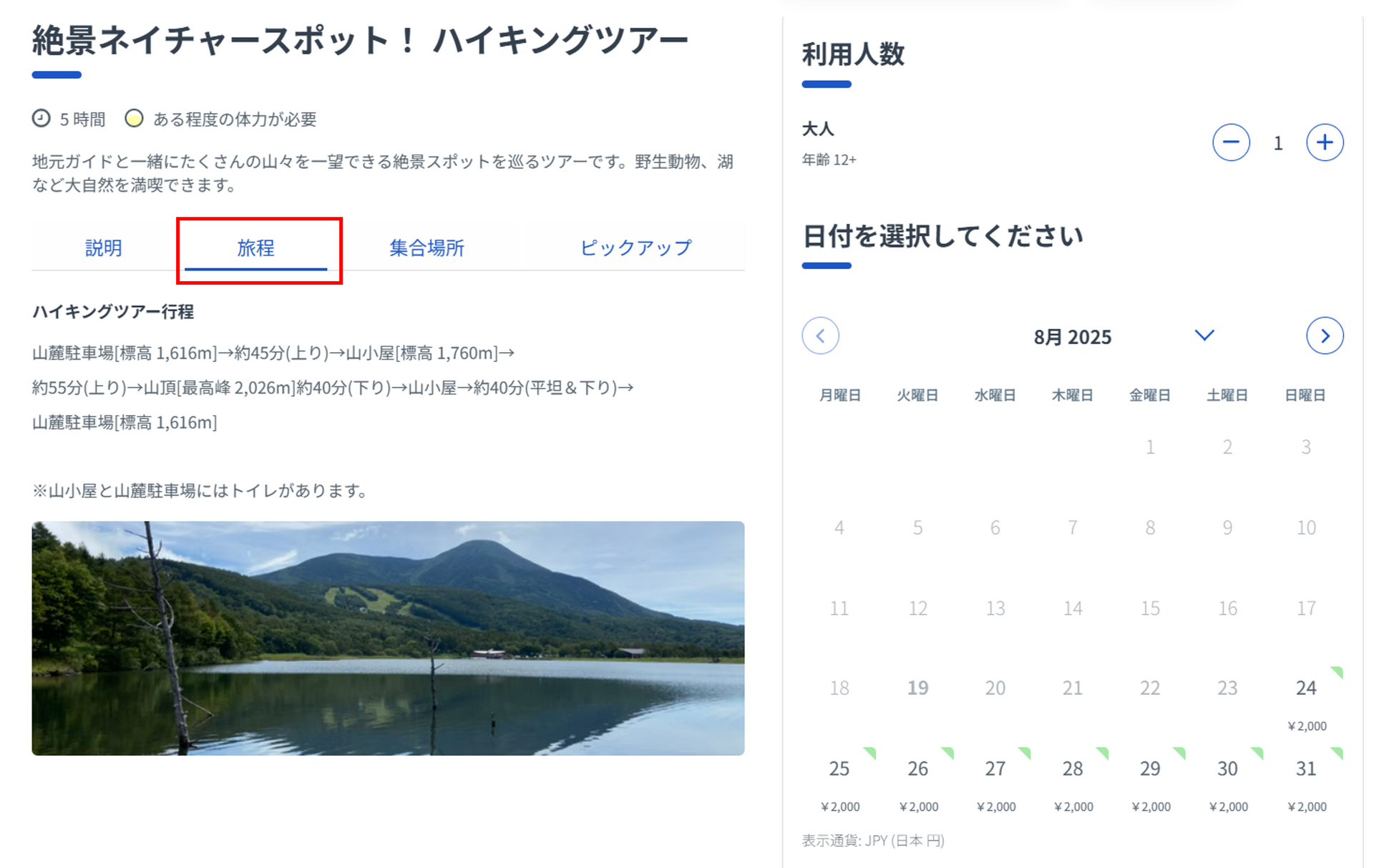Click the ある程度の体力が必要 text
This screenshot has height=868, width=1374.
235,119
